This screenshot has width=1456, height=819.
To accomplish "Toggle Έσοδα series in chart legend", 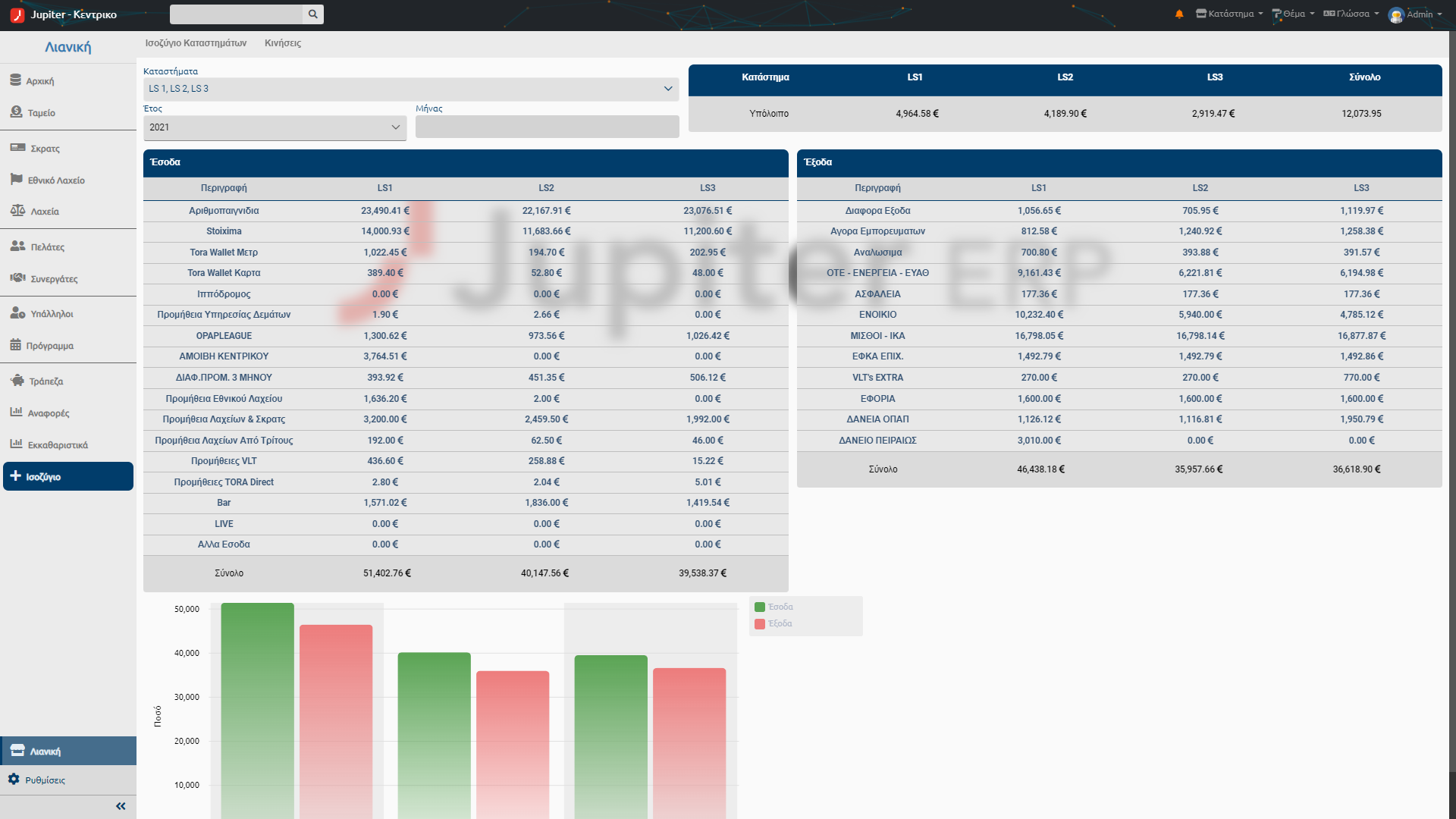I will pyautogui.click(x=773, y=607).
